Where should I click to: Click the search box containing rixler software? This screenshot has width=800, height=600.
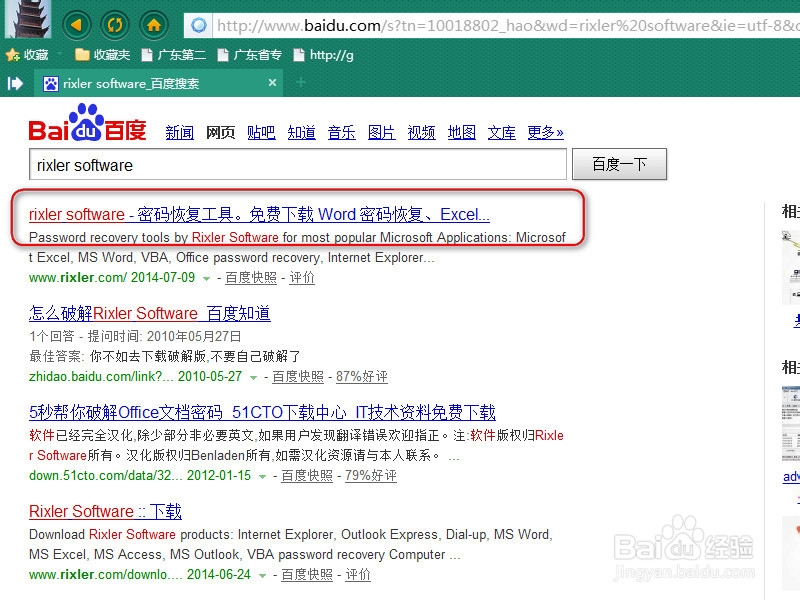click(298, 164)
